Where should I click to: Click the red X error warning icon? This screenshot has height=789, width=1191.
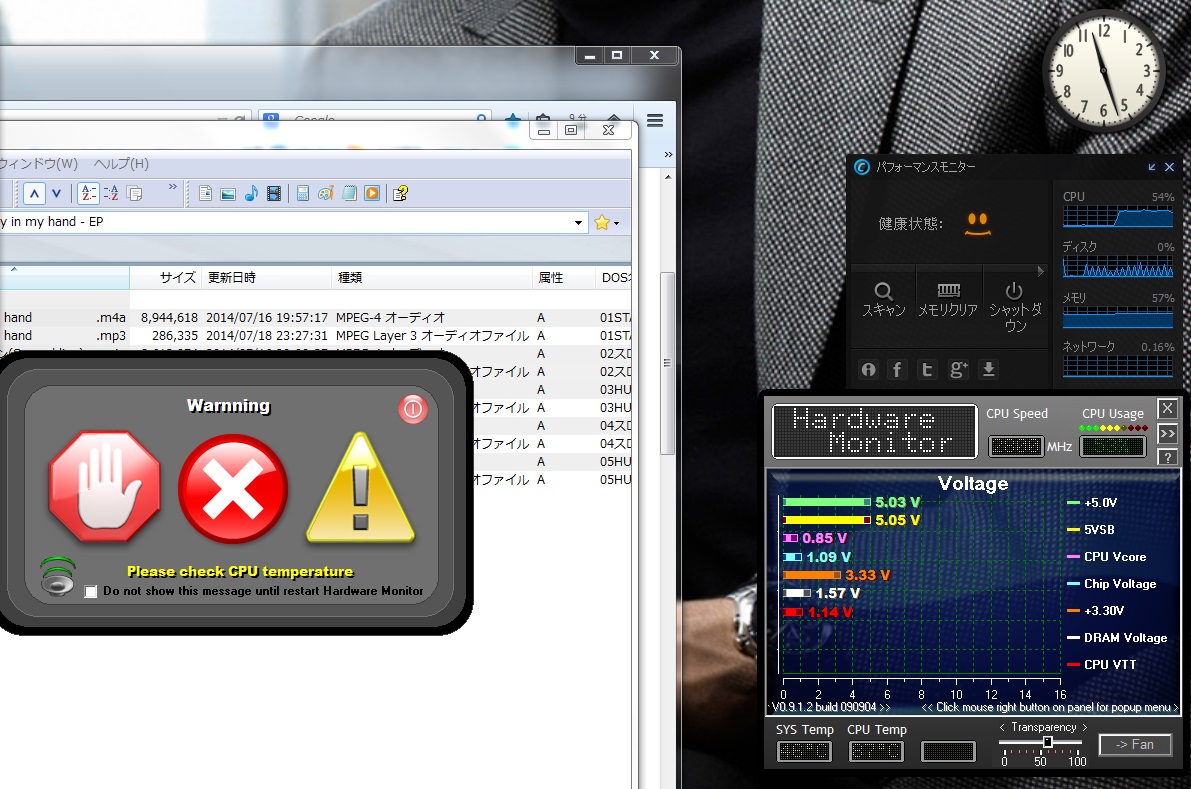pos(232,489)
